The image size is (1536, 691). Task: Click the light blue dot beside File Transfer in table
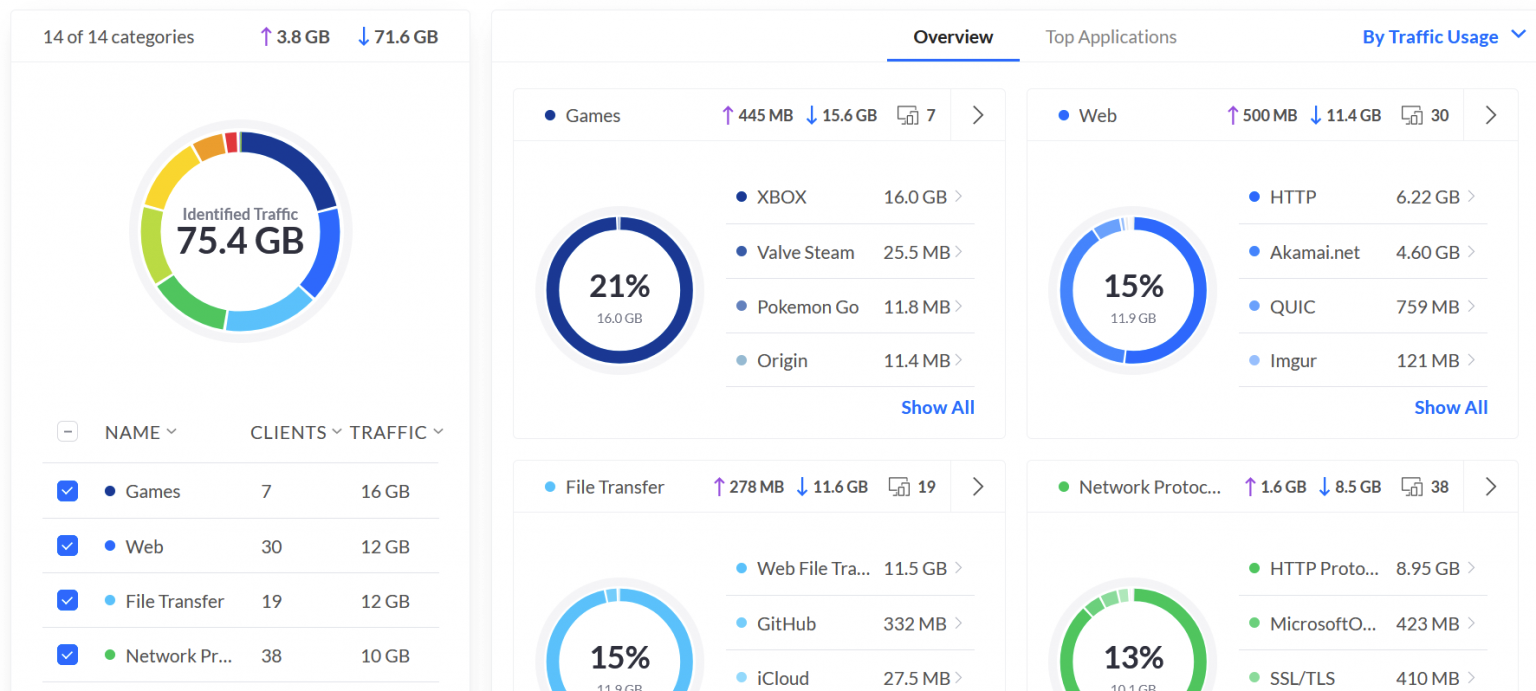coord(110,601)
